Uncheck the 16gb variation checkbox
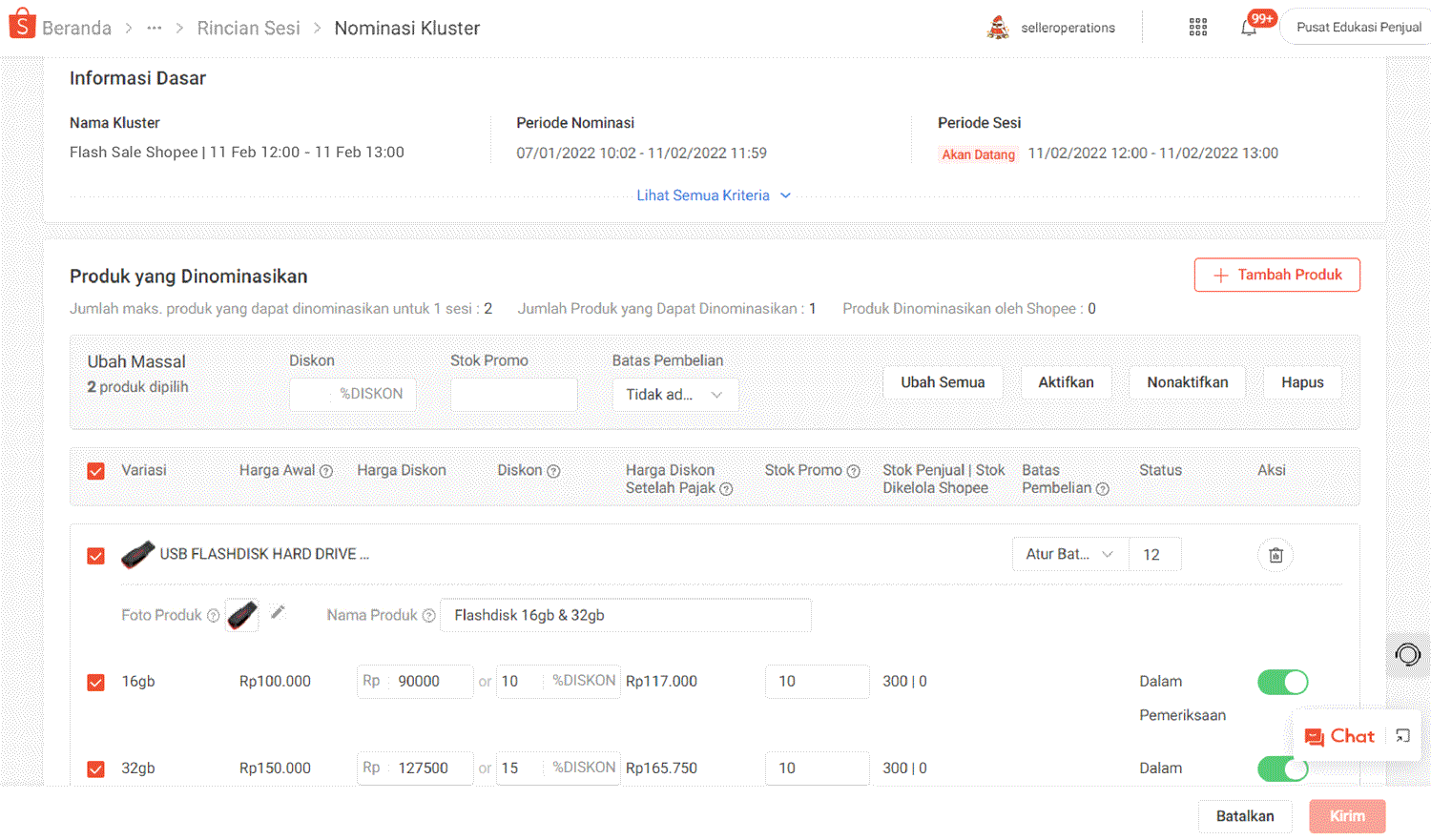This screenshot has height=840, width=1431. (96, 682)
